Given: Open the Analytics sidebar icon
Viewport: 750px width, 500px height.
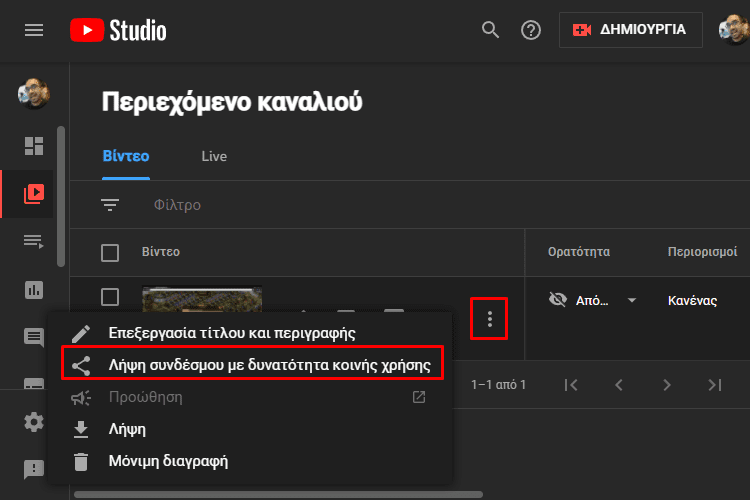Looking at the screenshot, I should tap(34, 289).
